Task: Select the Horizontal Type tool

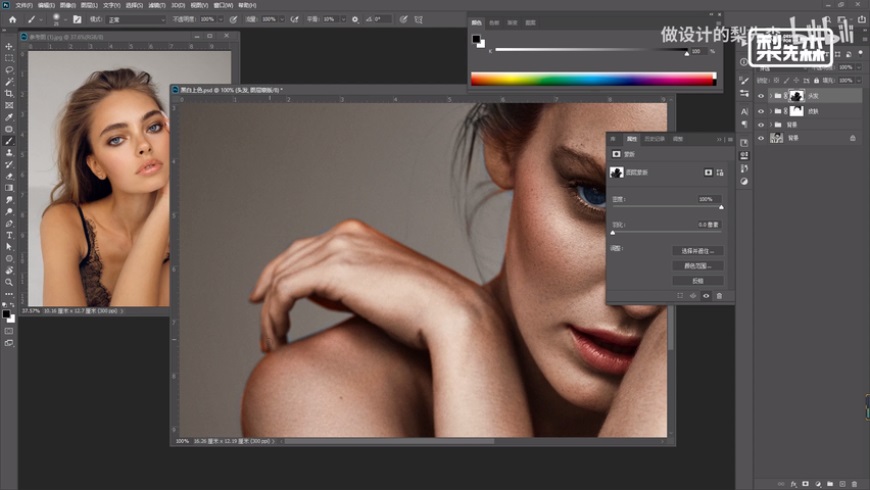Action: pos(9,234)
